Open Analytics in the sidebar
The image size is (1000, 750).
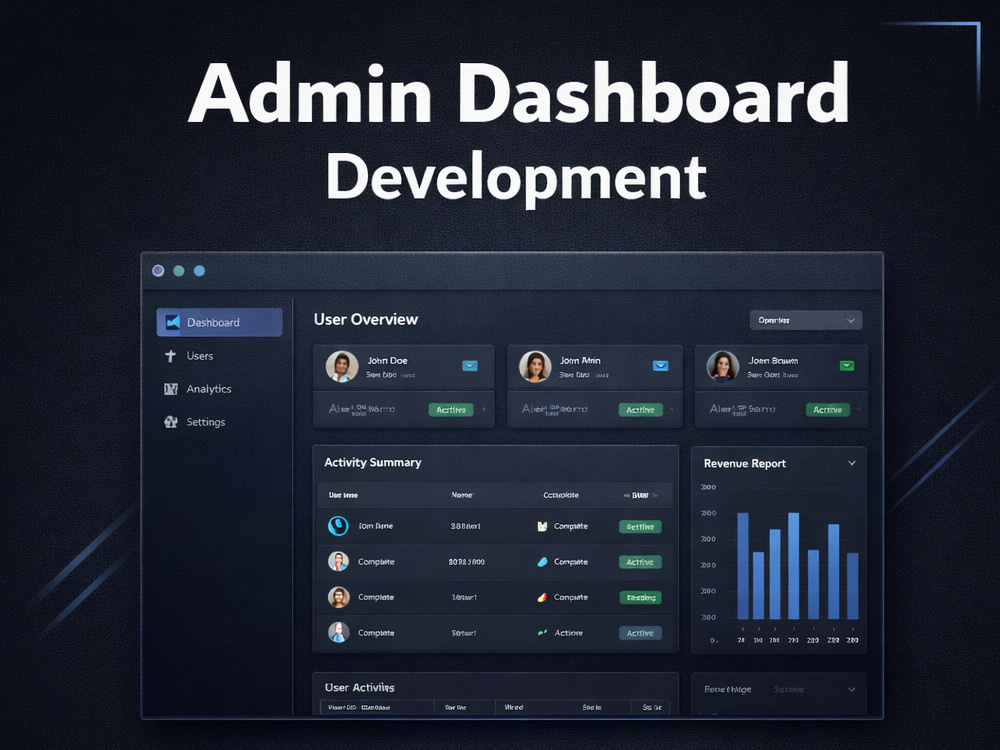(209, 389)
